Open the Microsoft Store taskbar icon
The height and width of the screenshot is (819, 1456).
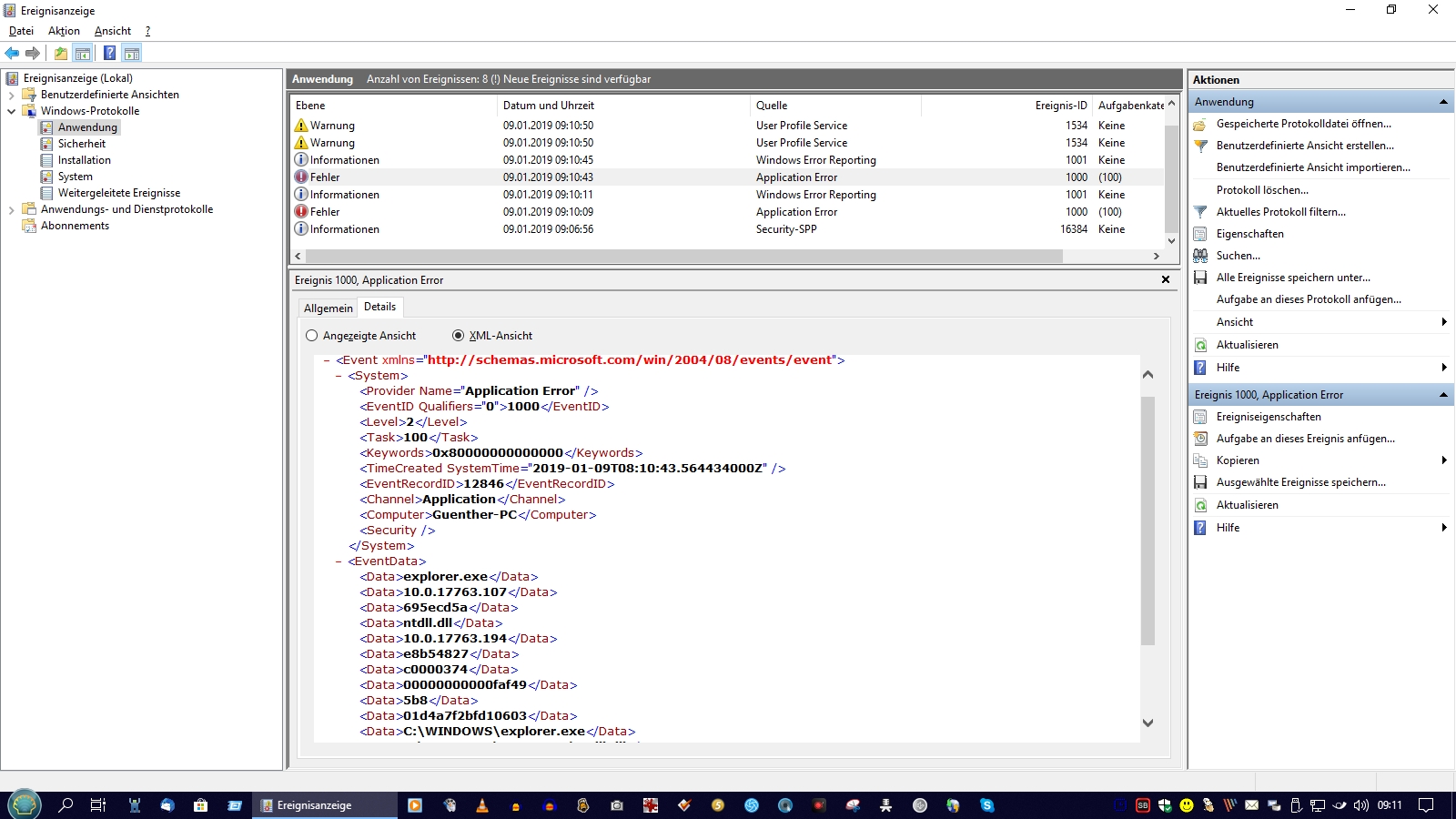(200, 805)
